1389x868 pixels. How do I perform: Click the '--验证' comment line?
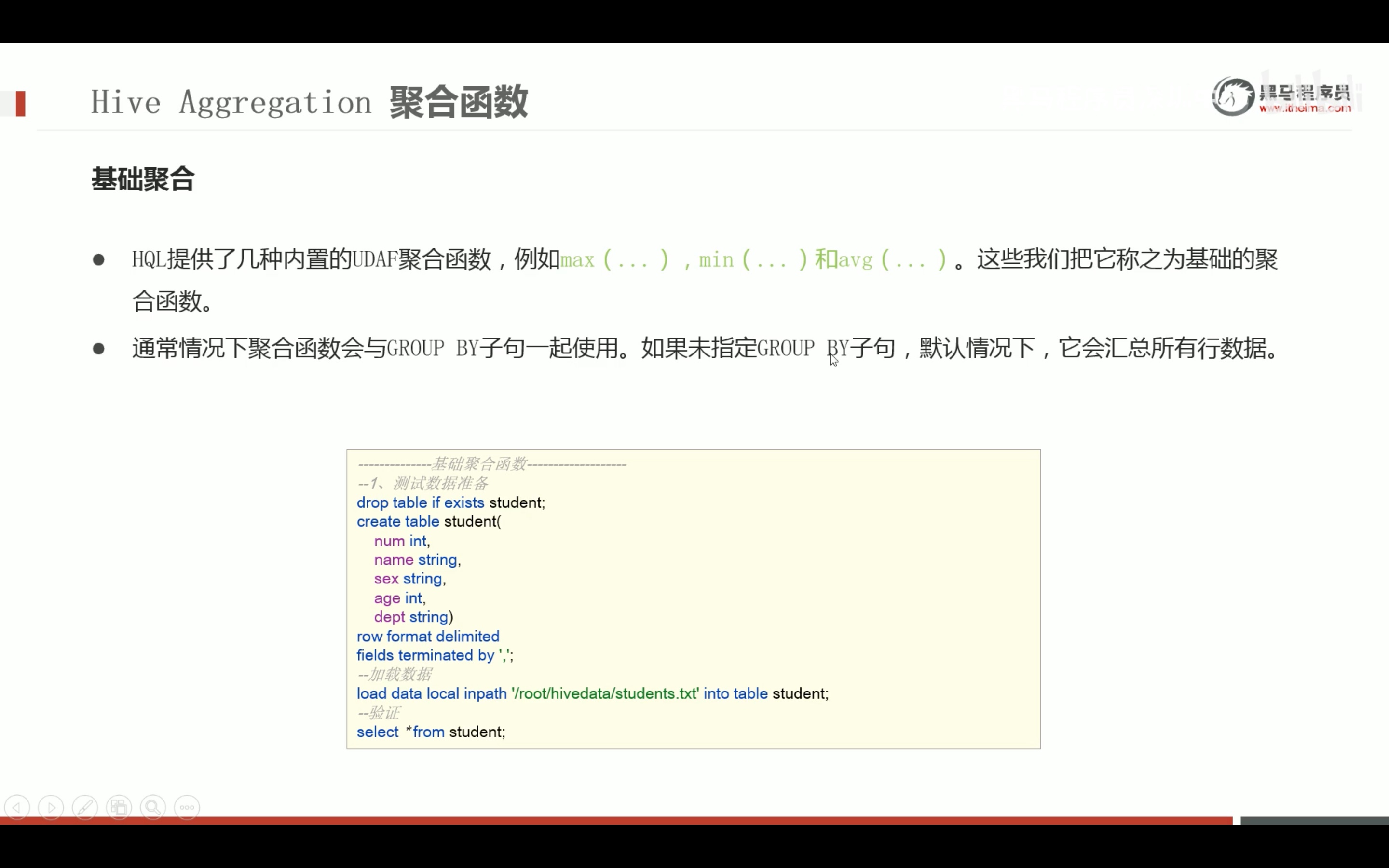coord(378,713)
